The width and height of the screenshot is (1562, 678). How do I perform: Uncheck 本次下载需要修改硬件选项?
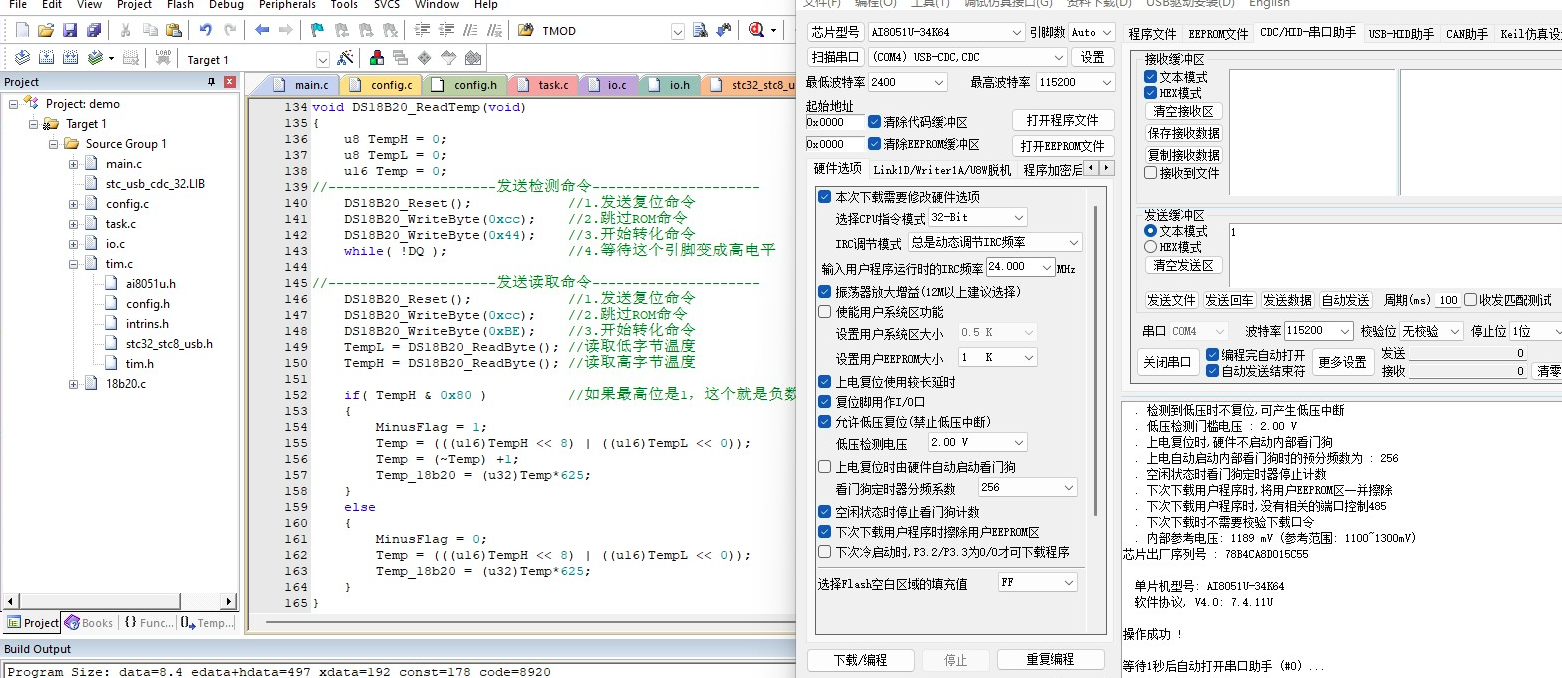coord(825,196)
